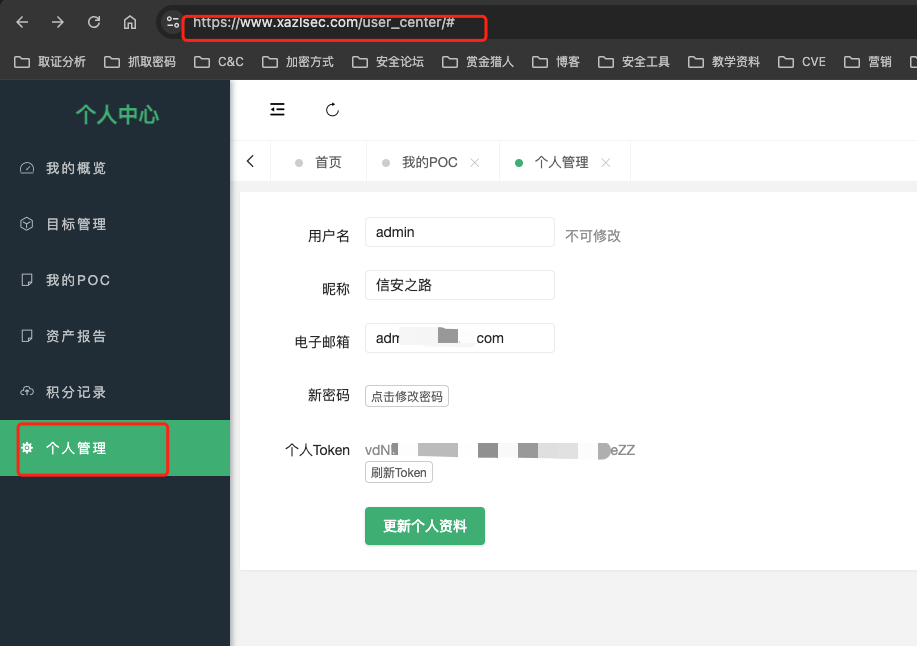The height and width of the screenshot is (646, 917).
Task: Open the 教学资料 bookmark folder
Action: (724, 62)
